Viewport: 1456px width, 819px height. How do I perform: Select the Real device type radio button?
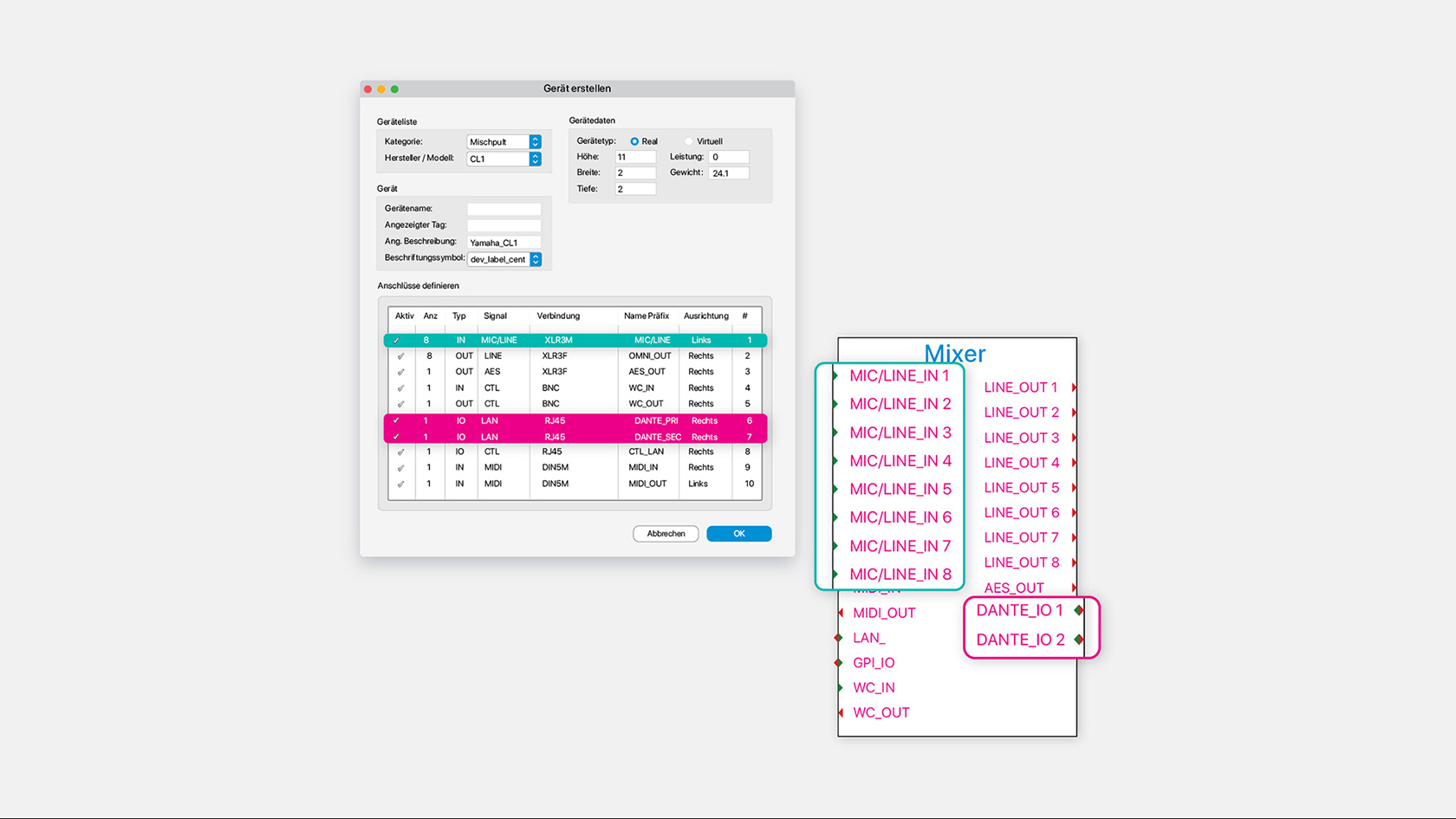click(x=634, y=141)
